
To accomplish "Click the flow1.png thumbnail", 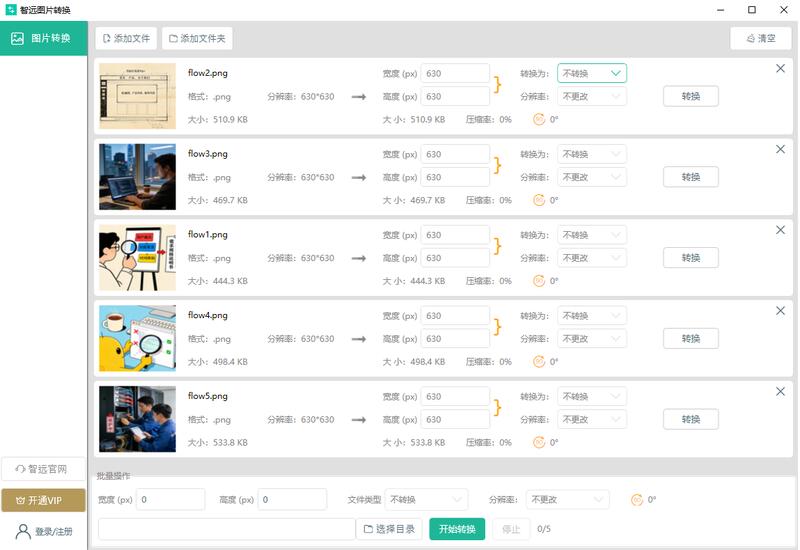I will click(x=137, y=258).
